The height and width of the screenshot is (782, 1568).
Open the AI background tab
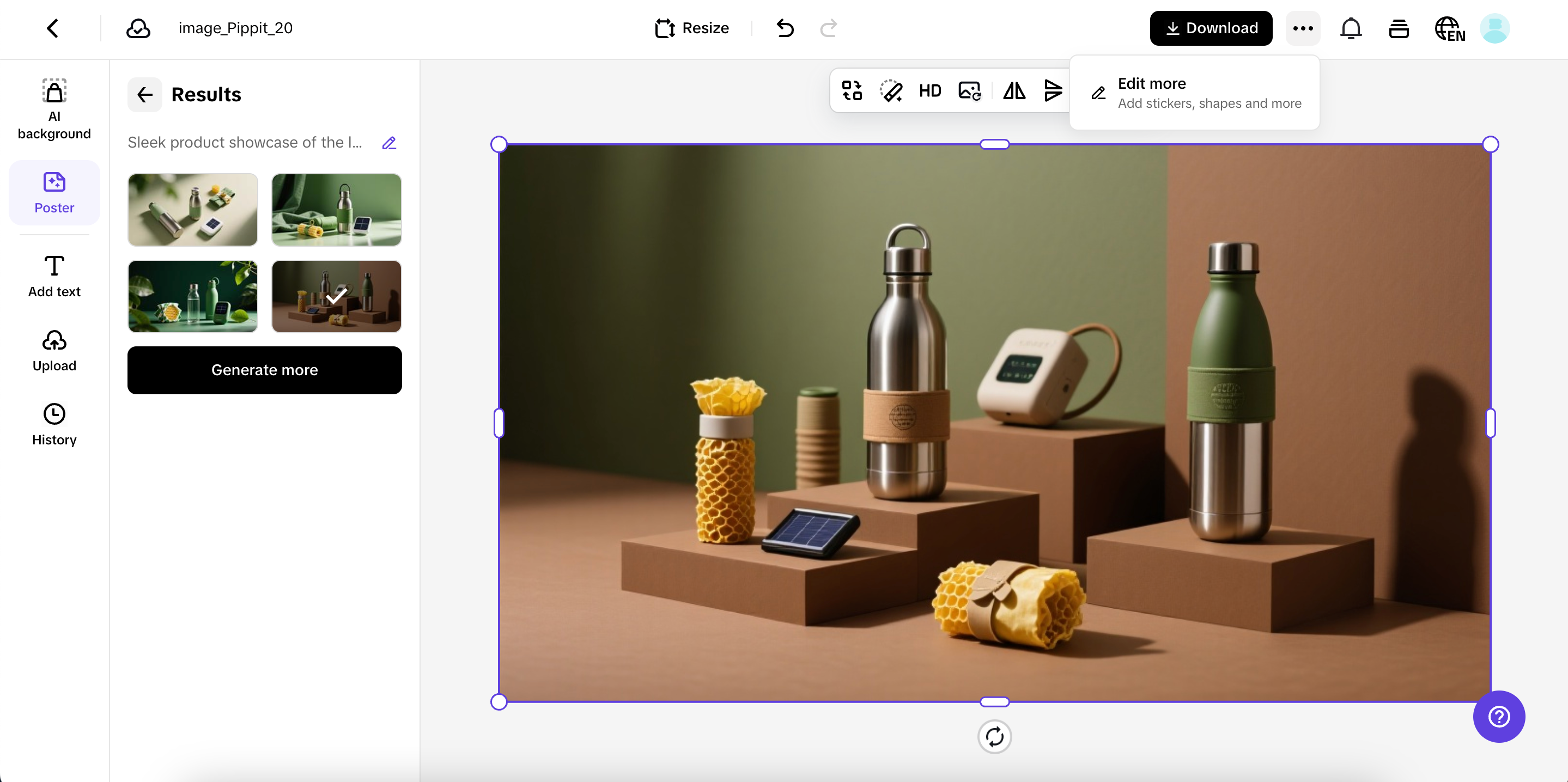(54, 109)
